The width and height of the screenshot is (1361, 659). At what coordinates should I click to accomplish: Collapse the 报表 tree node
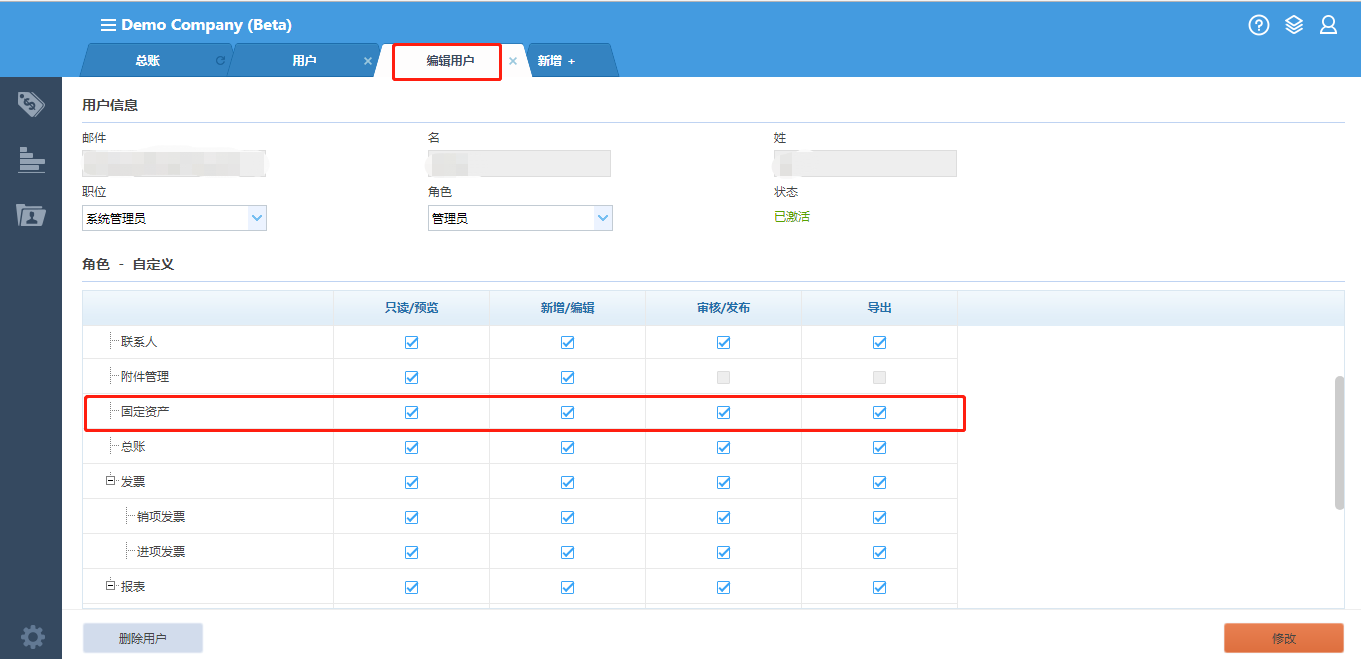coord(110,586)
